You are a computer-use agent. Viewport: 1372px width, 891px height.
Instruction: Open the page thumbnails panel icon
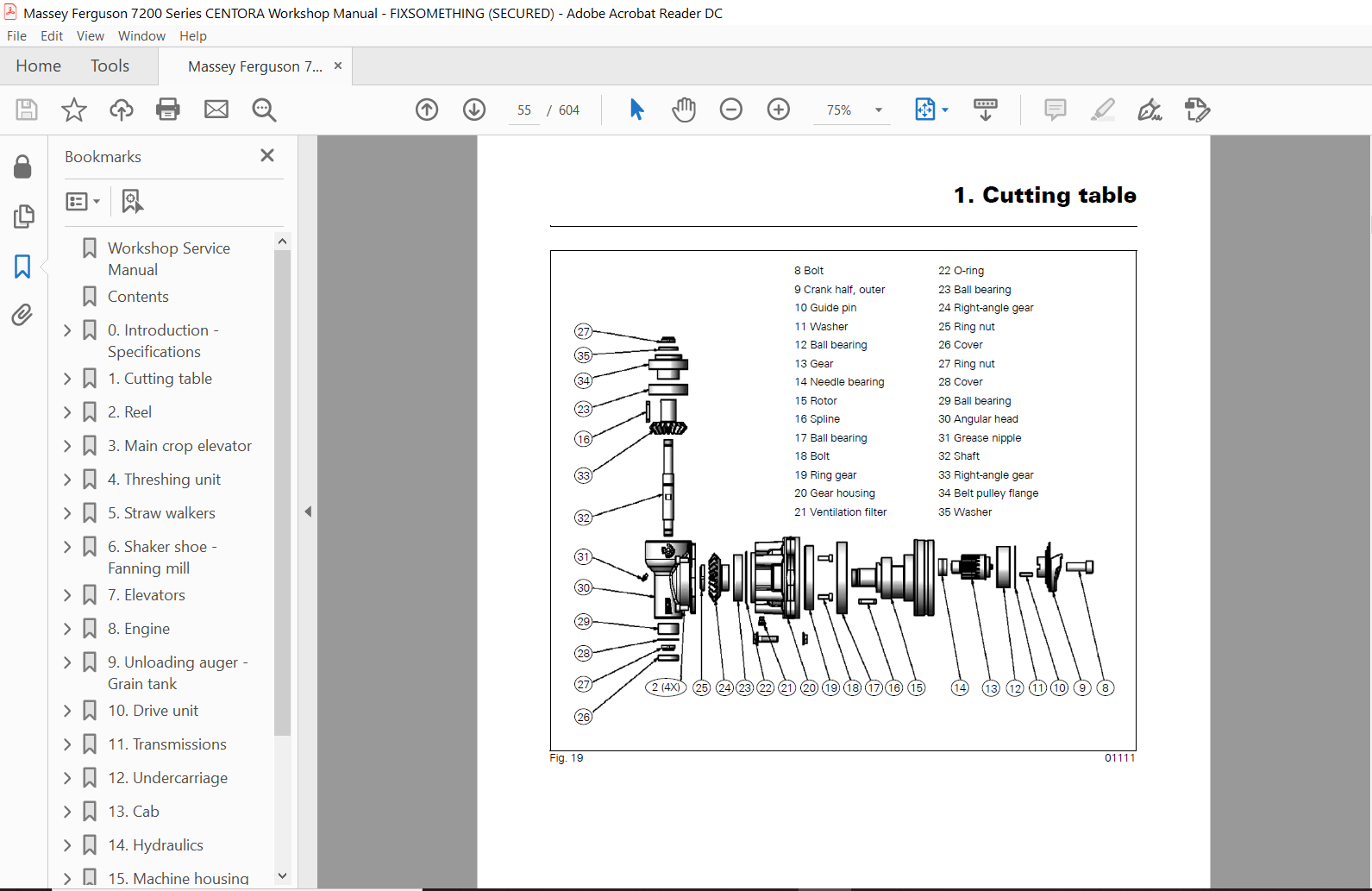click(23, 216)
